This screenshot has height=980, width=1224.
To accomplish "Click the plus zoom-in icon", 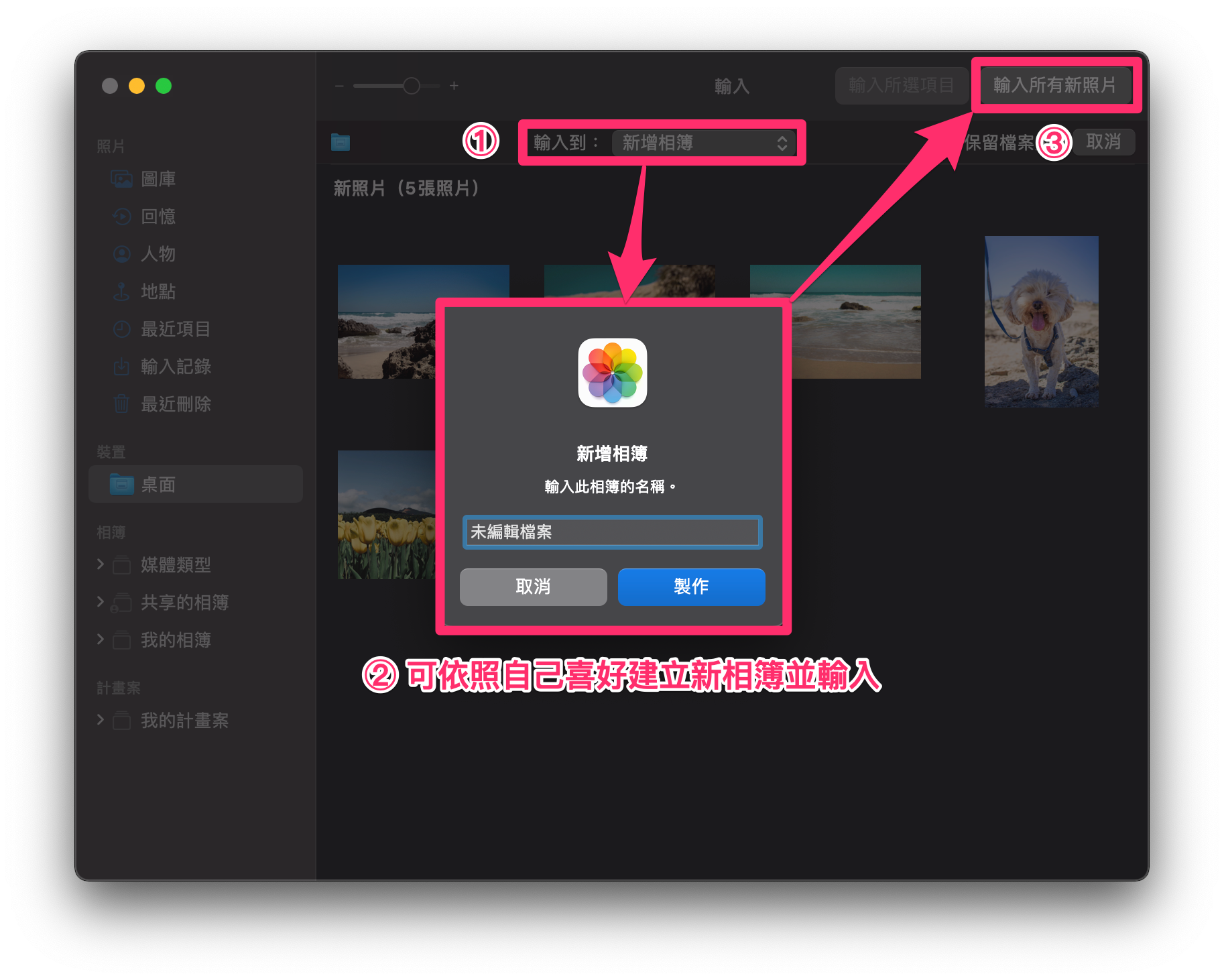I will 454,86.
